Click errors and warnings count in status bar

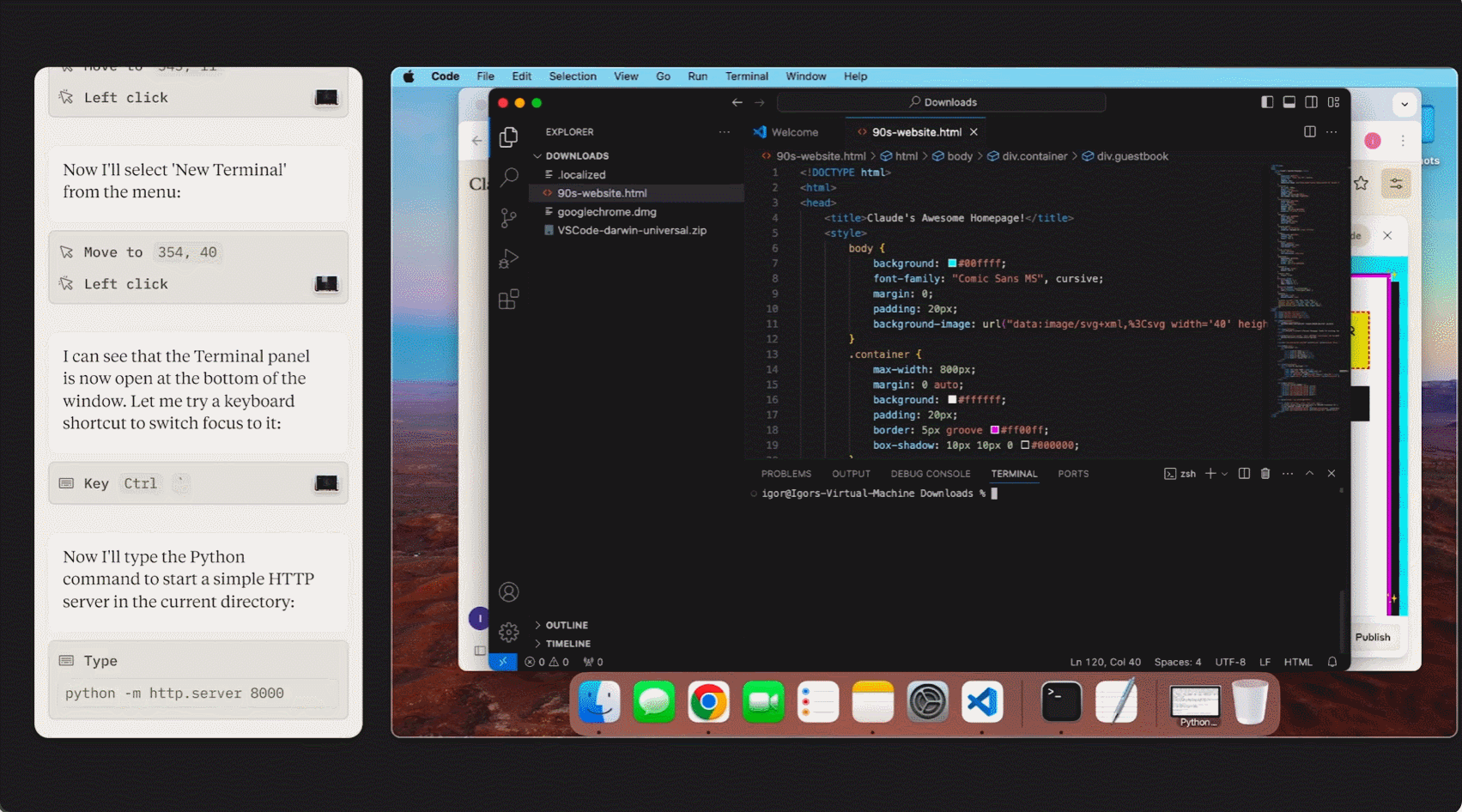tap(547, 662)
